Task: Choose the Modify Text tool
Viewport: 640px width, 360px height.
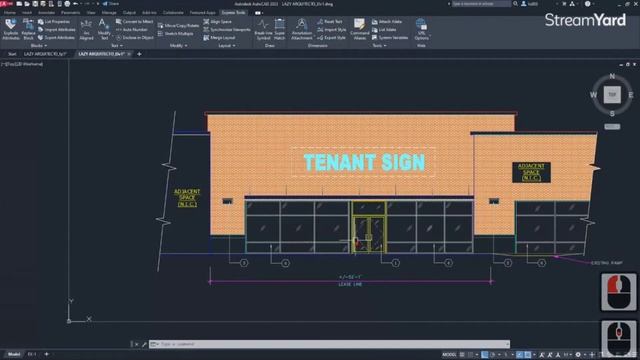Action: 104,29
